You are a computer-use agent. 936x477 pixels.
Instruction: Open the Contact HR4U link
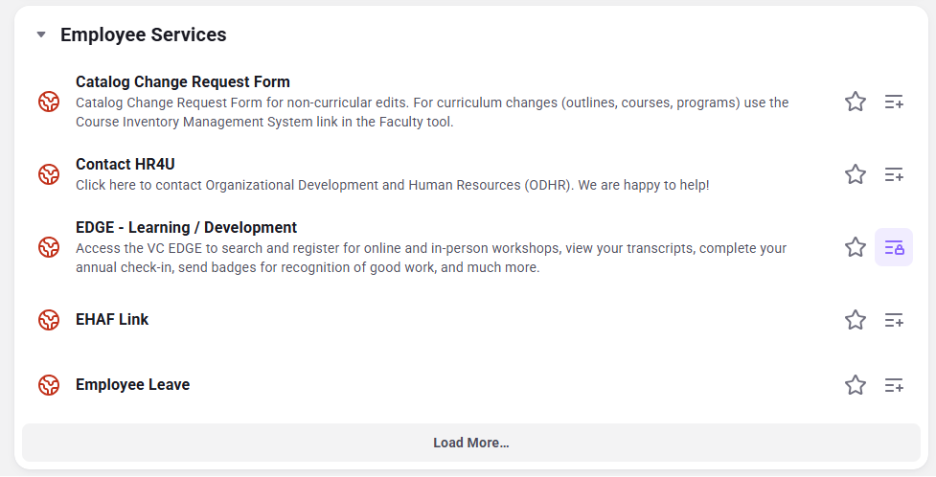tap(125, 164)
